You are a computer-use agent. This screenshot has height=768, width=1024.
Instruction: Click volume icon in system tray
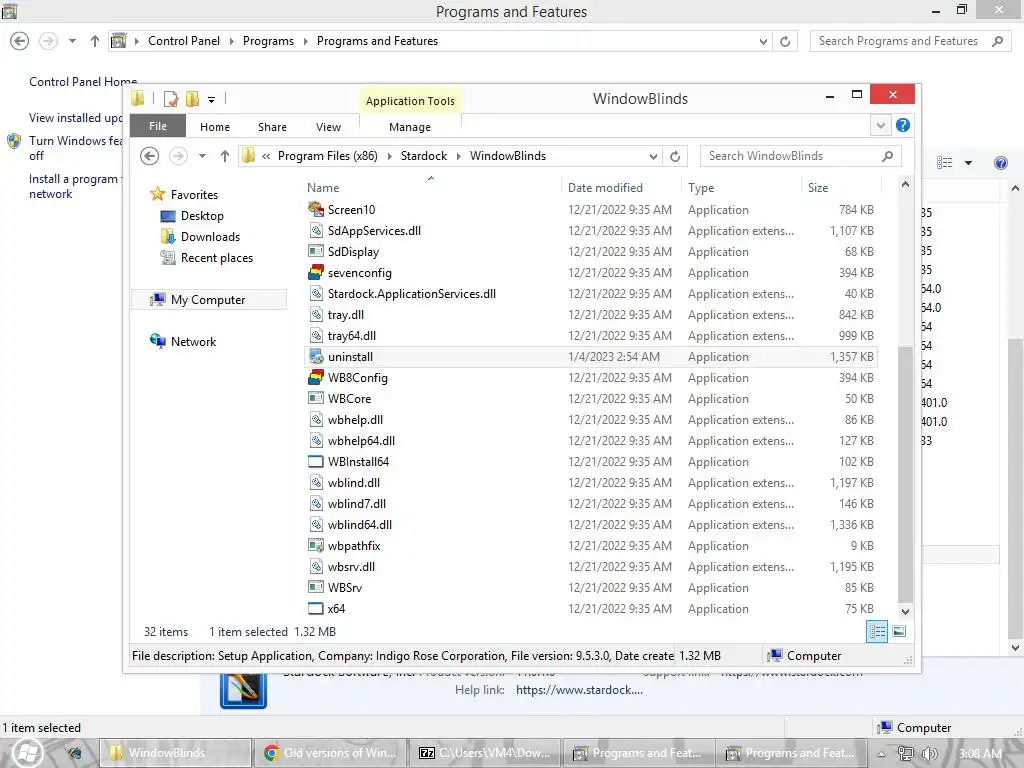point(928,754)
